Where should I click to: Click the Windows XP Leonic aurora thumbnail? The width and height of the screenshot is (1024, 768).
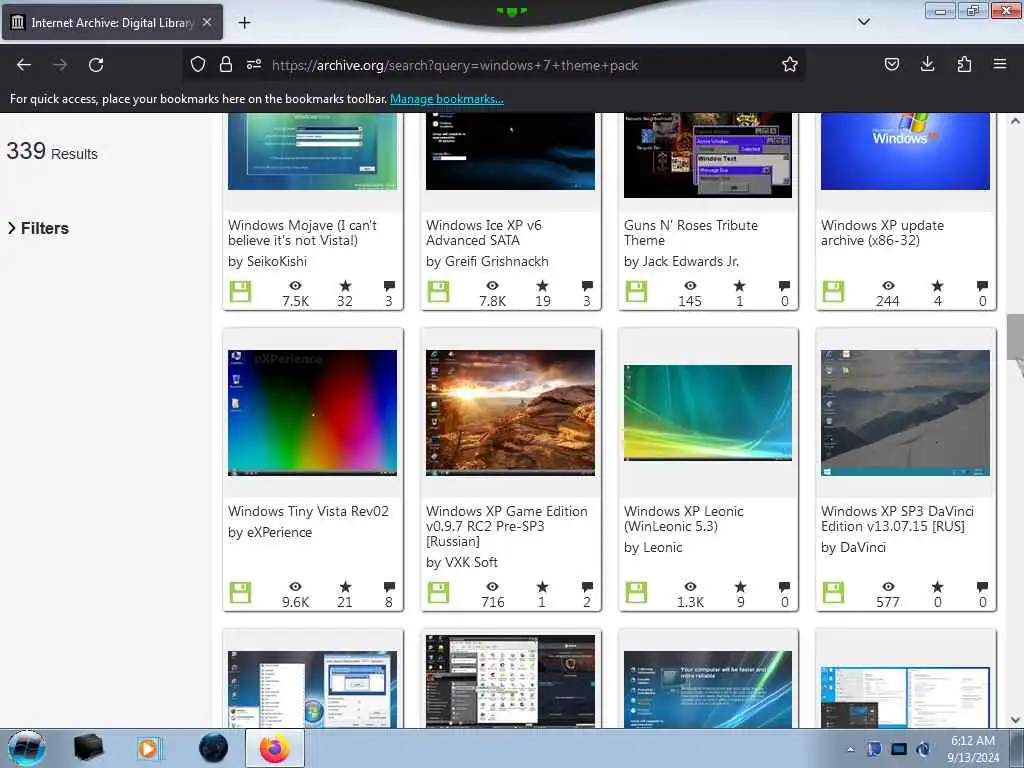click(708, 413)
